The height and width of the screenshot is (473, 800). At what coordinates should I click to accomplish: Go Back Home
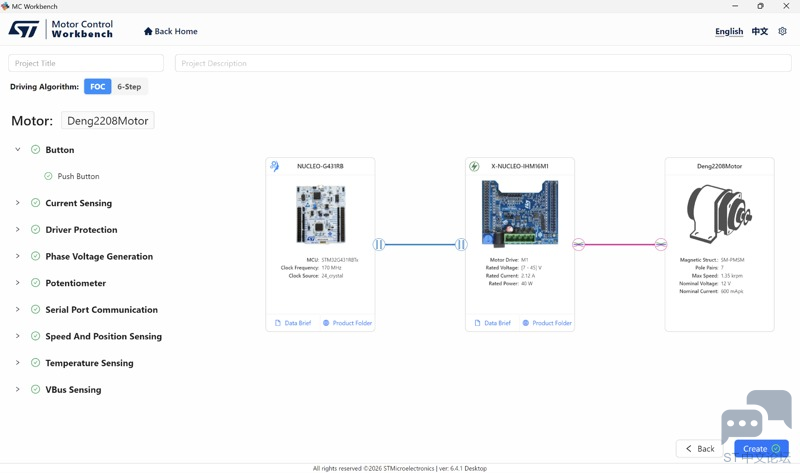171,31
